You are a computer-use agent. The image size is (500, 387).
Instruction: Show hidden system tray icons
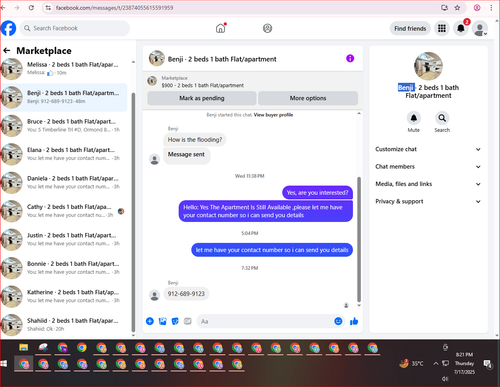pyautogui.click(x=435, y=363)
